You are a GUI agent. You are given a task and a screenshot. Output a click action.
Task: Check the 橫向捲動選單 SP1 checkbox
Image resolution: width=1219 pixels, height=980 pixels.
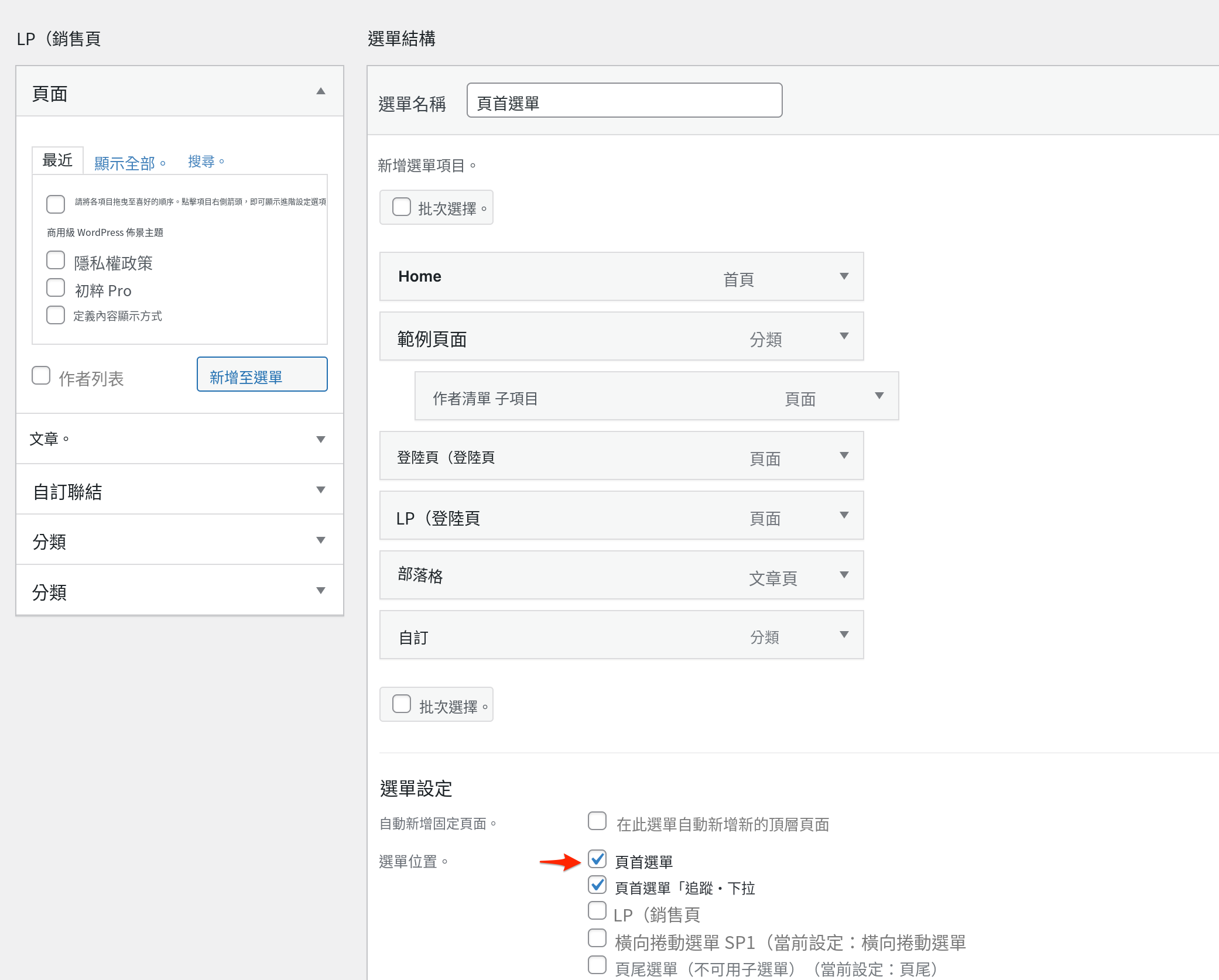[597, 938]
